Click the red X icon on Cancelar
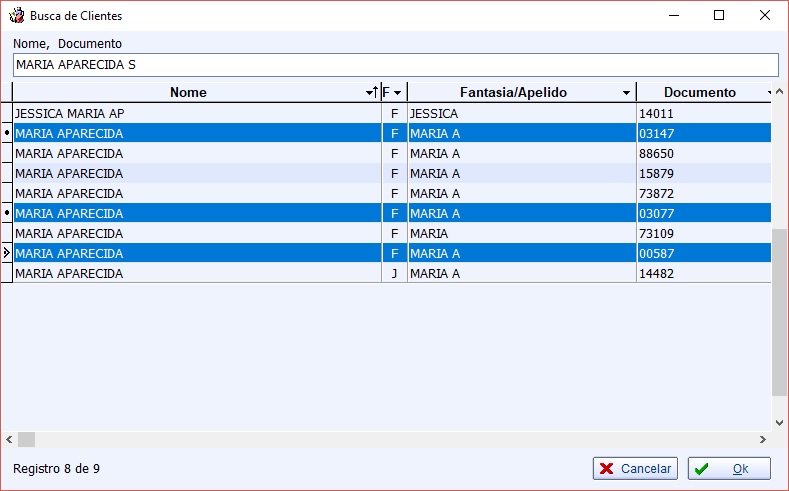 (607, 468)
